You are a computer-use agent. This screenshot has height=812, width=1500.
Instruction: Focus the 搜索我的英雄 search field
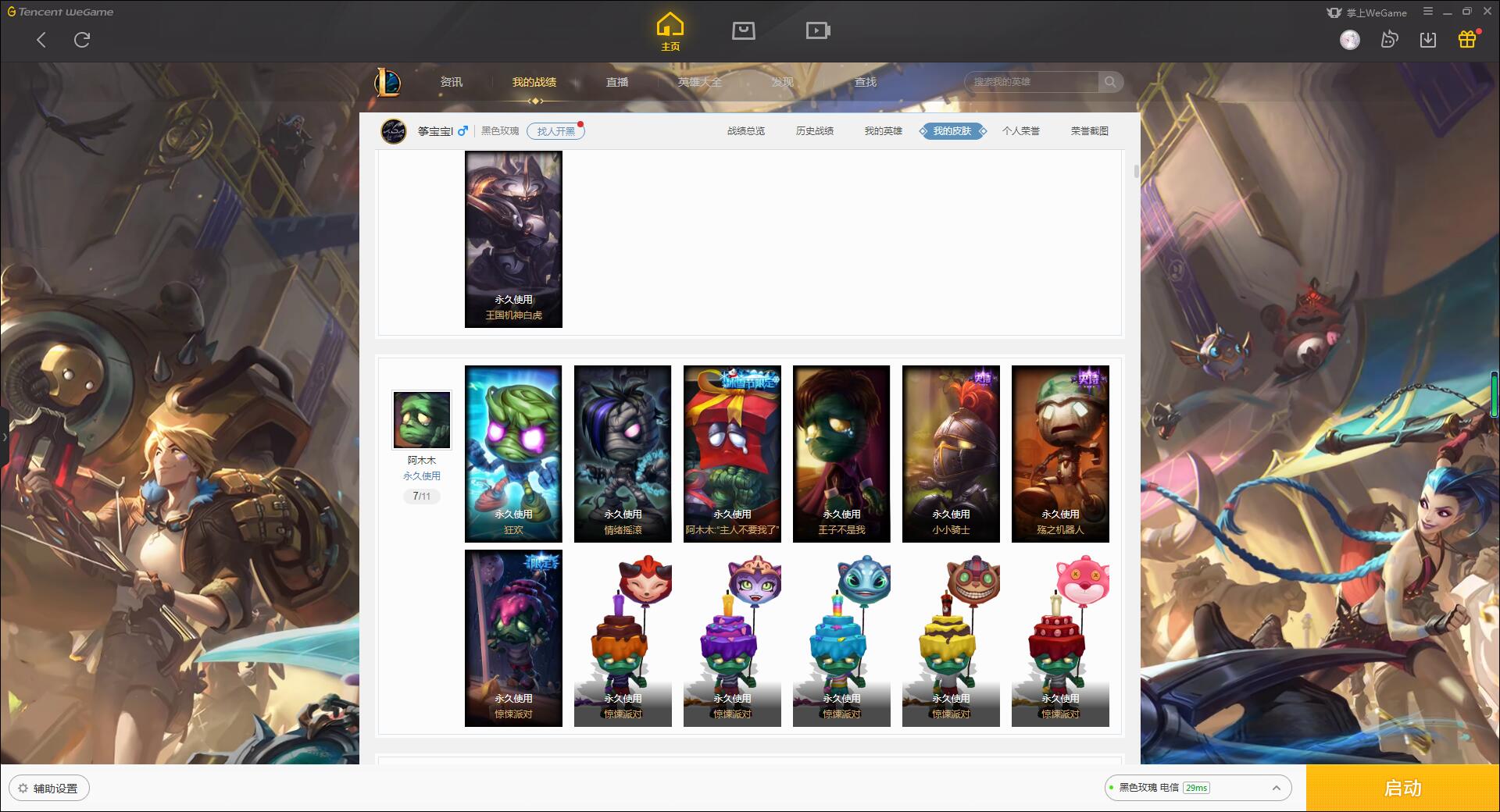pos(1033,82)
